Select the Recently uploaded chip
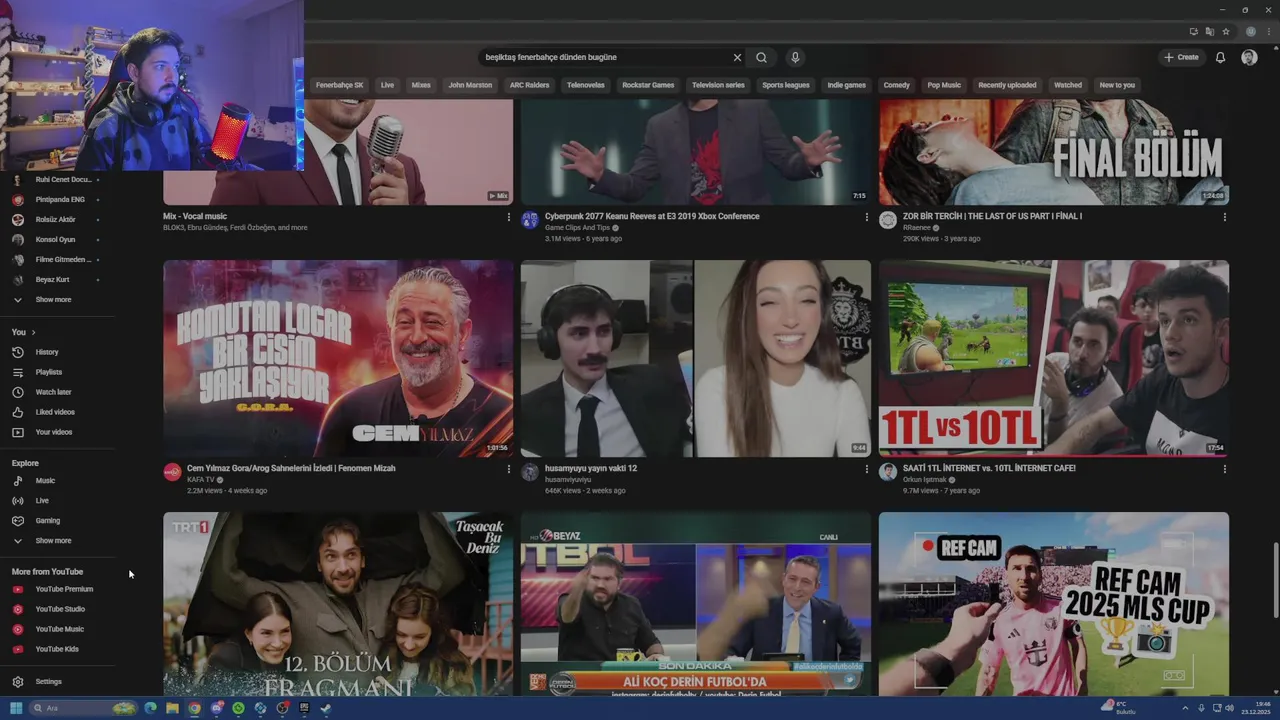The image size is (1280, 720). (1007, 85)
